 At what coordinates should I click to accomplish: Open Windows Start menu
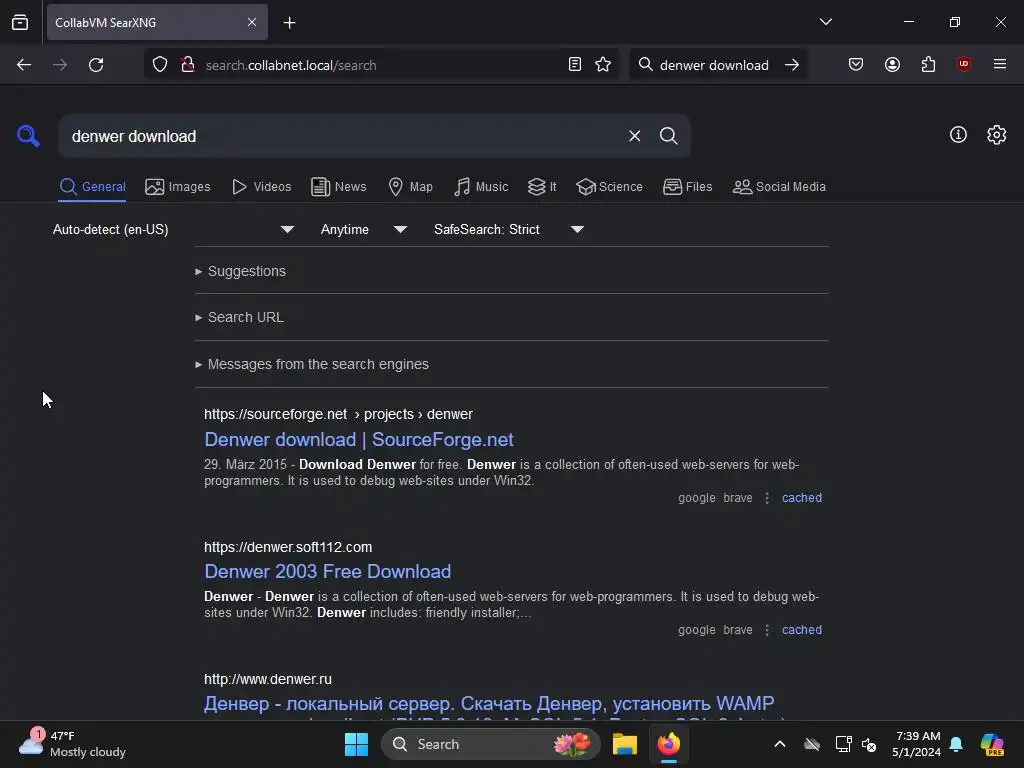click(356, 744)
